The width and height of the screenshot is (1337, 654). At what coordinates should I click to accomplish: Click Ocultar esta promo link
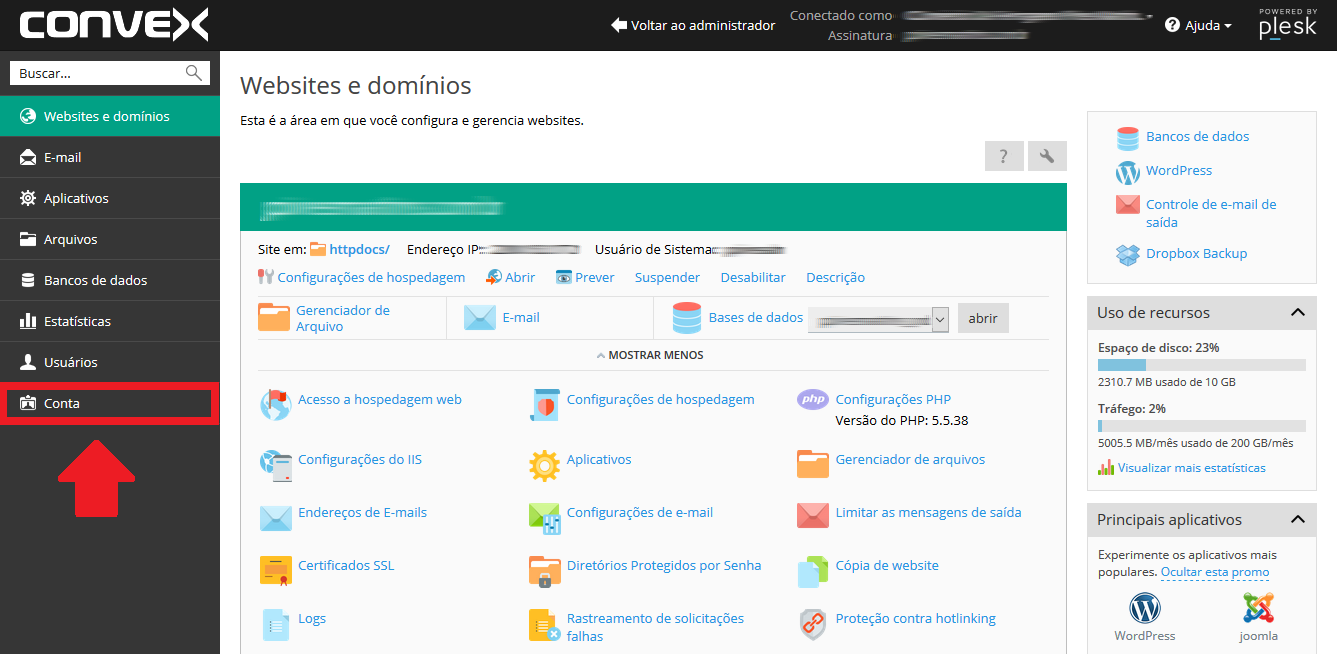[x=1215, y=572]
